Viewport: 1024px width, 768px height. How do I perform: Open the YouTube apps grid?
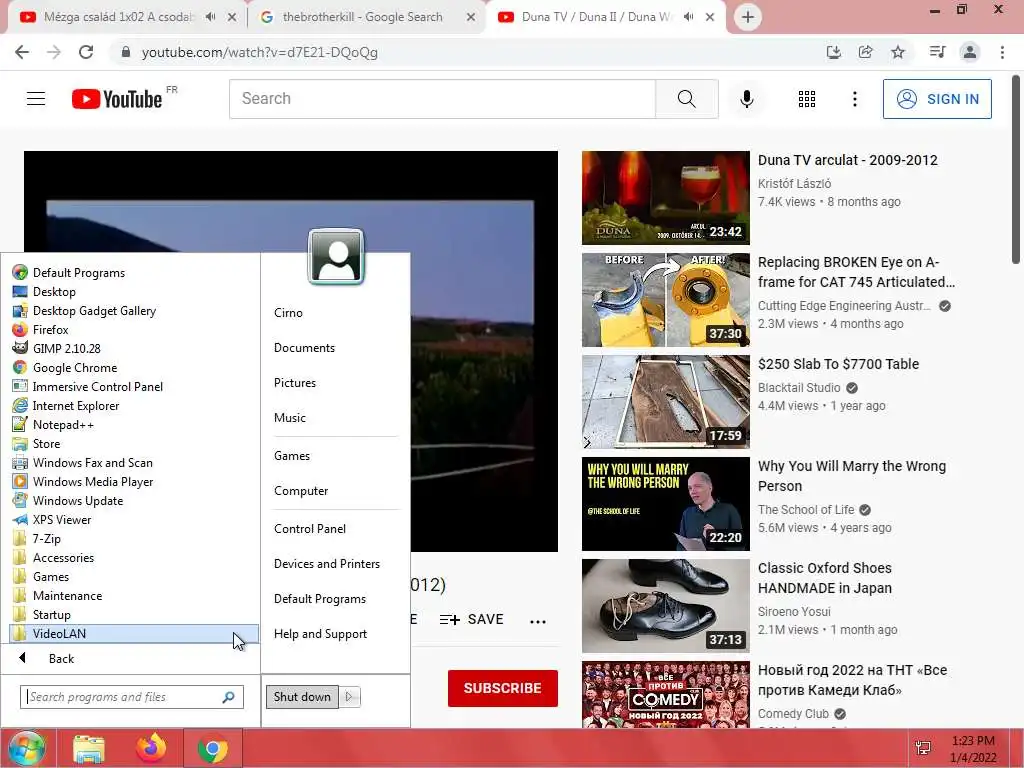807,99
